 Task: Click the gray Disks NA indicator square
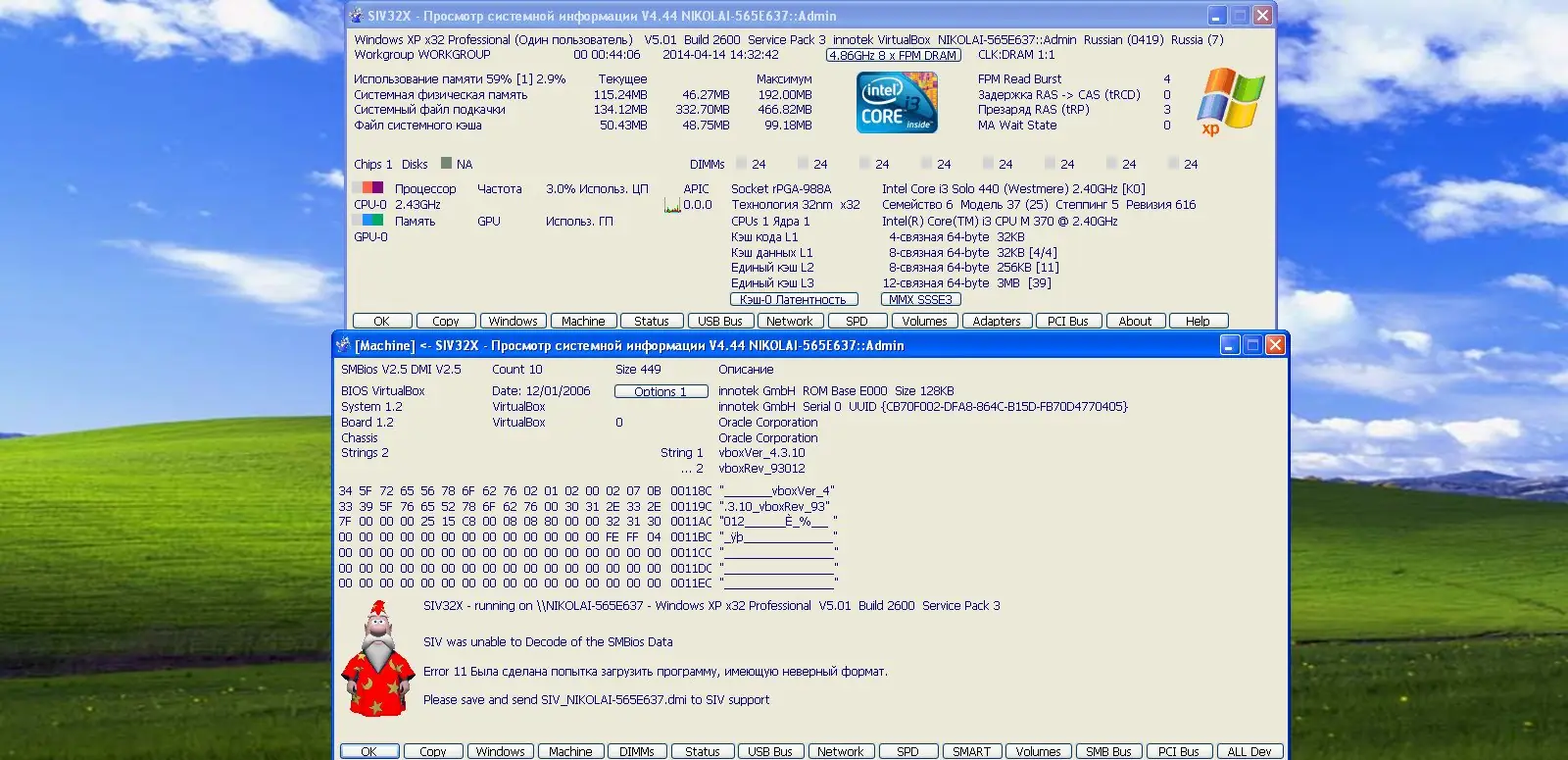pos(446,164)
